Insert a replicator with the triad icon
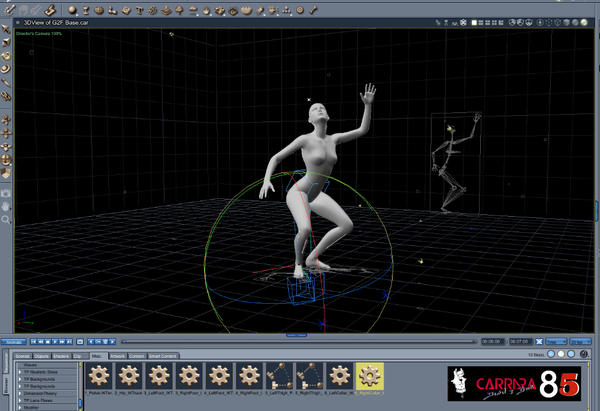 (x=287, y=10)
